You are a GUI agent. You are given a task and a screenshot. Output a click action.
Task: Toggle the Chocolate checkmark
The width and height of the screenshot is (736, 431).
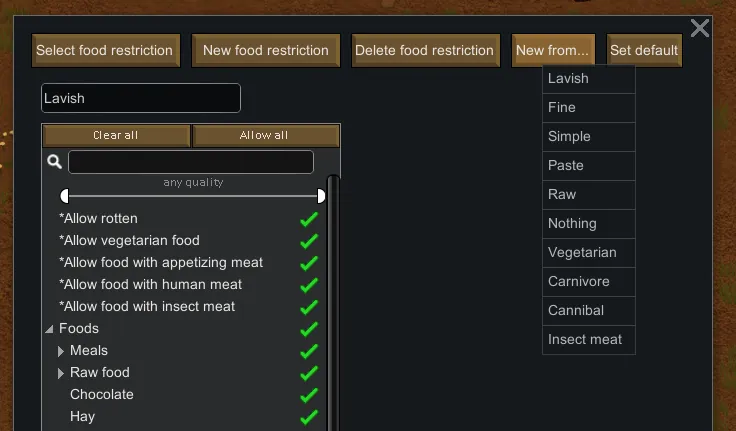click(309, 395)
